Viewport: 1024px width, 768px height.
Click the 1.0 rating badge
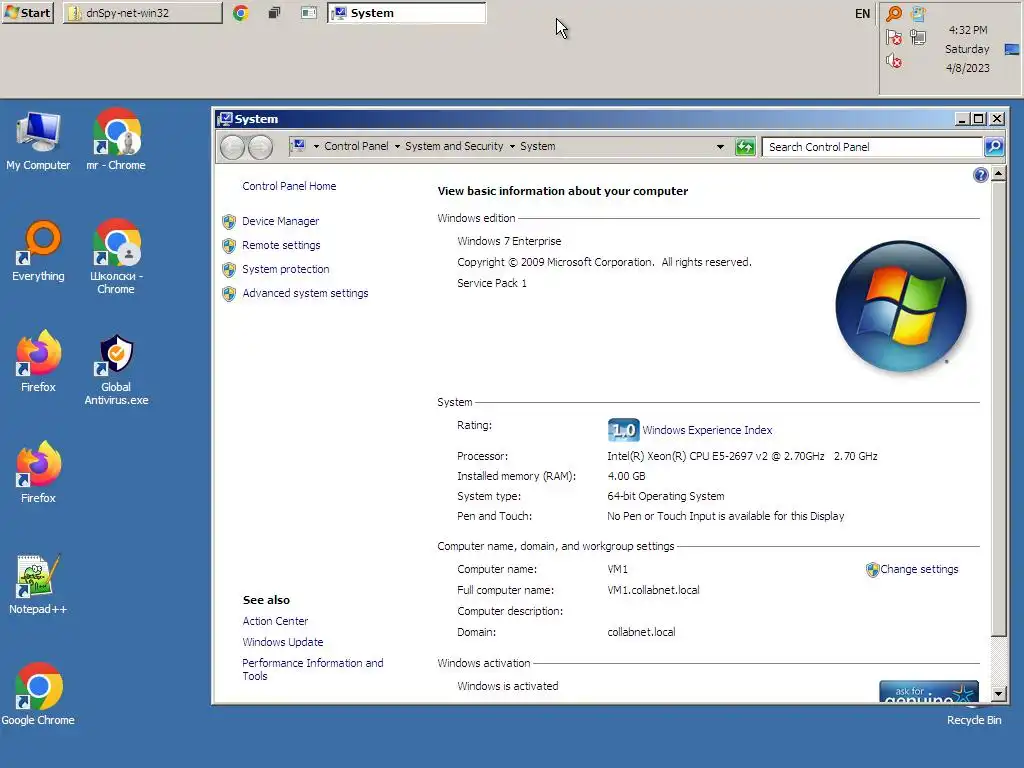tap(623, 430)
